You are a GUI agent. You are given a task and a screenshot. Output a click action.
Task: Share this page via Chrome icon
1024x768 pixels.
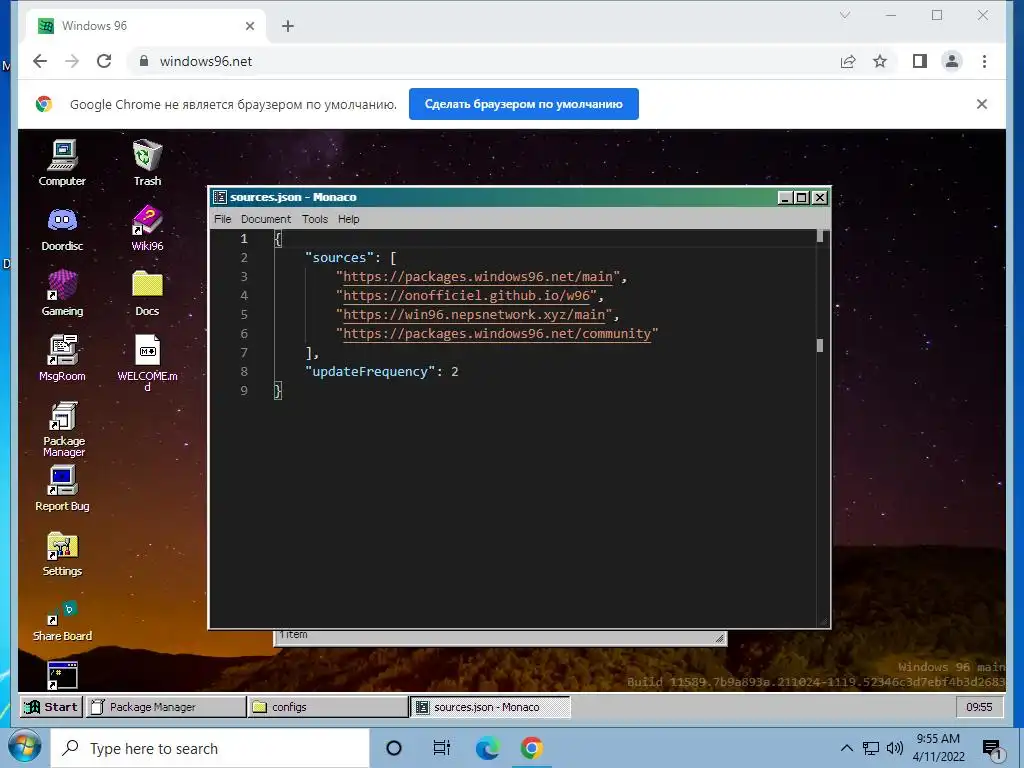click(848, 61)
